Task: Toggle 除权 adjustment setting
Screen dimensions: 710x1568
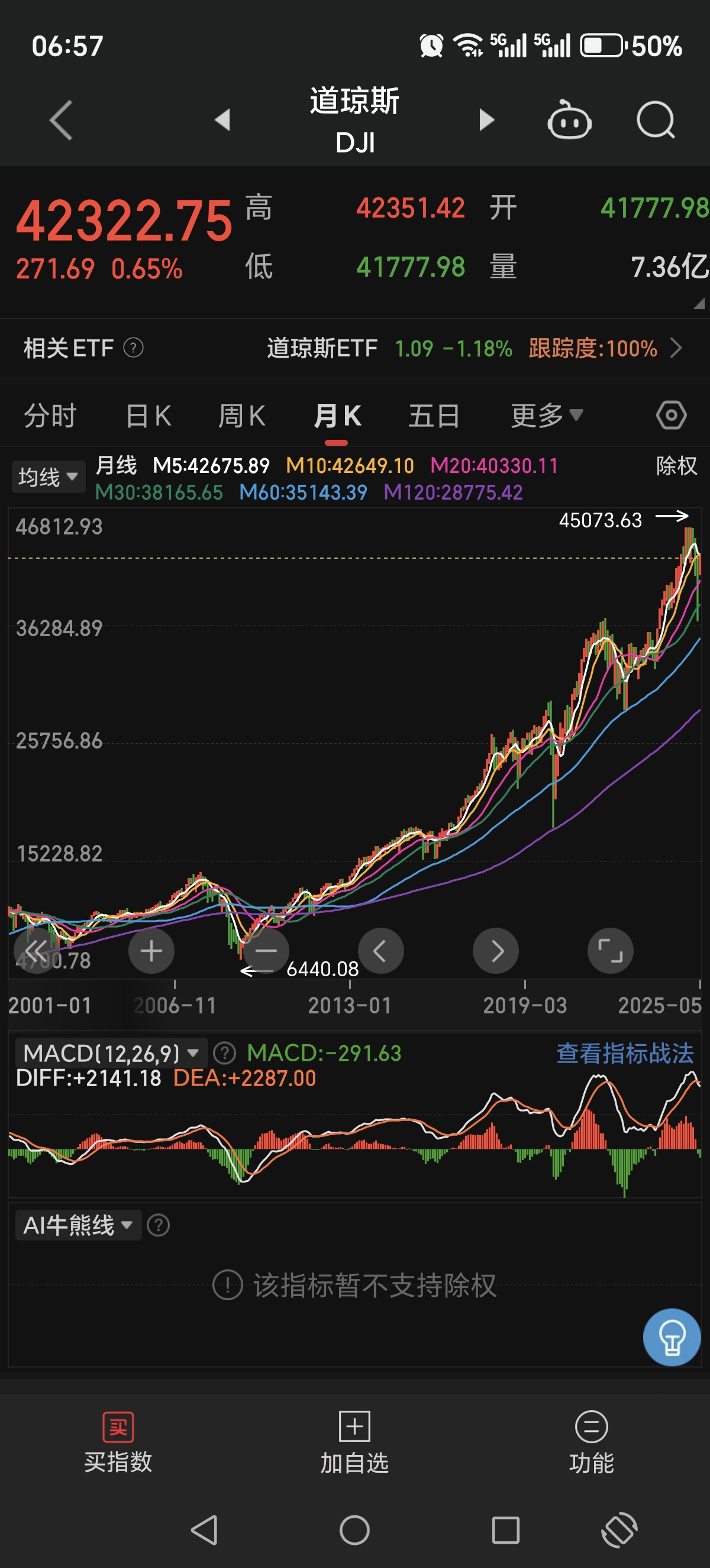Action: pyautogui.click(x=676, y=466)
